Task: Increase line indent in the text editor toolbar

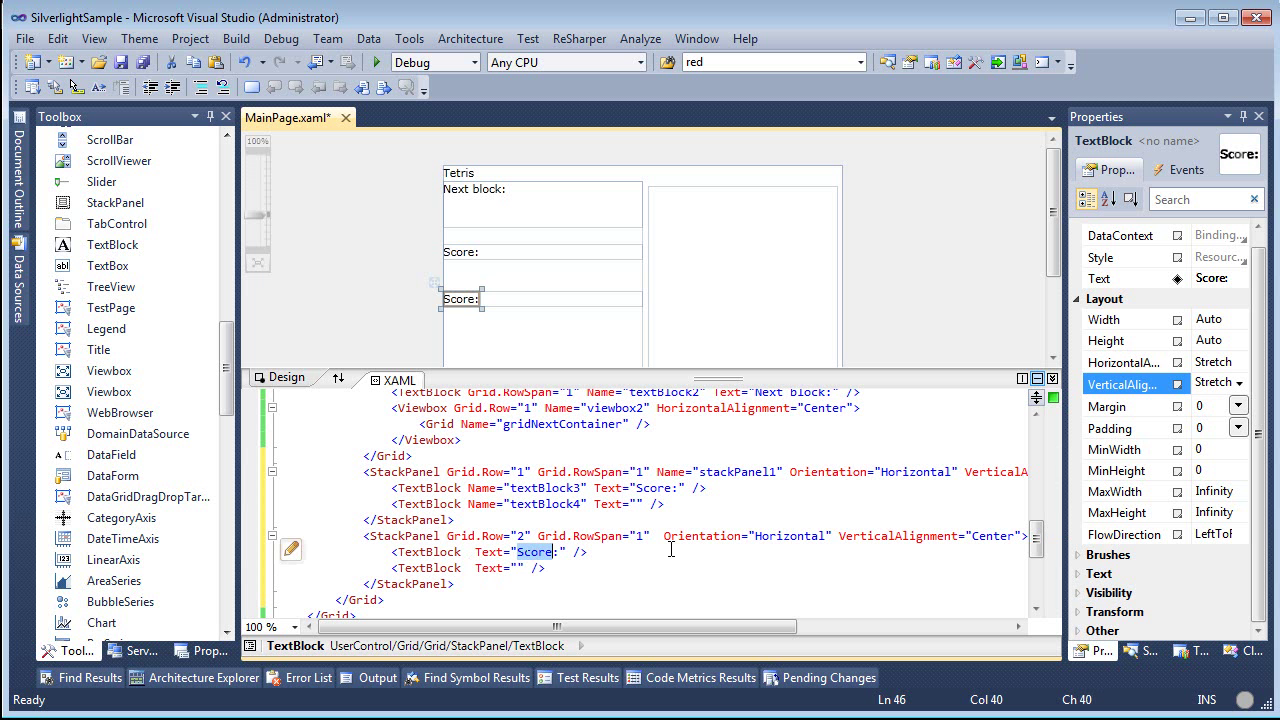Action: 173,88
